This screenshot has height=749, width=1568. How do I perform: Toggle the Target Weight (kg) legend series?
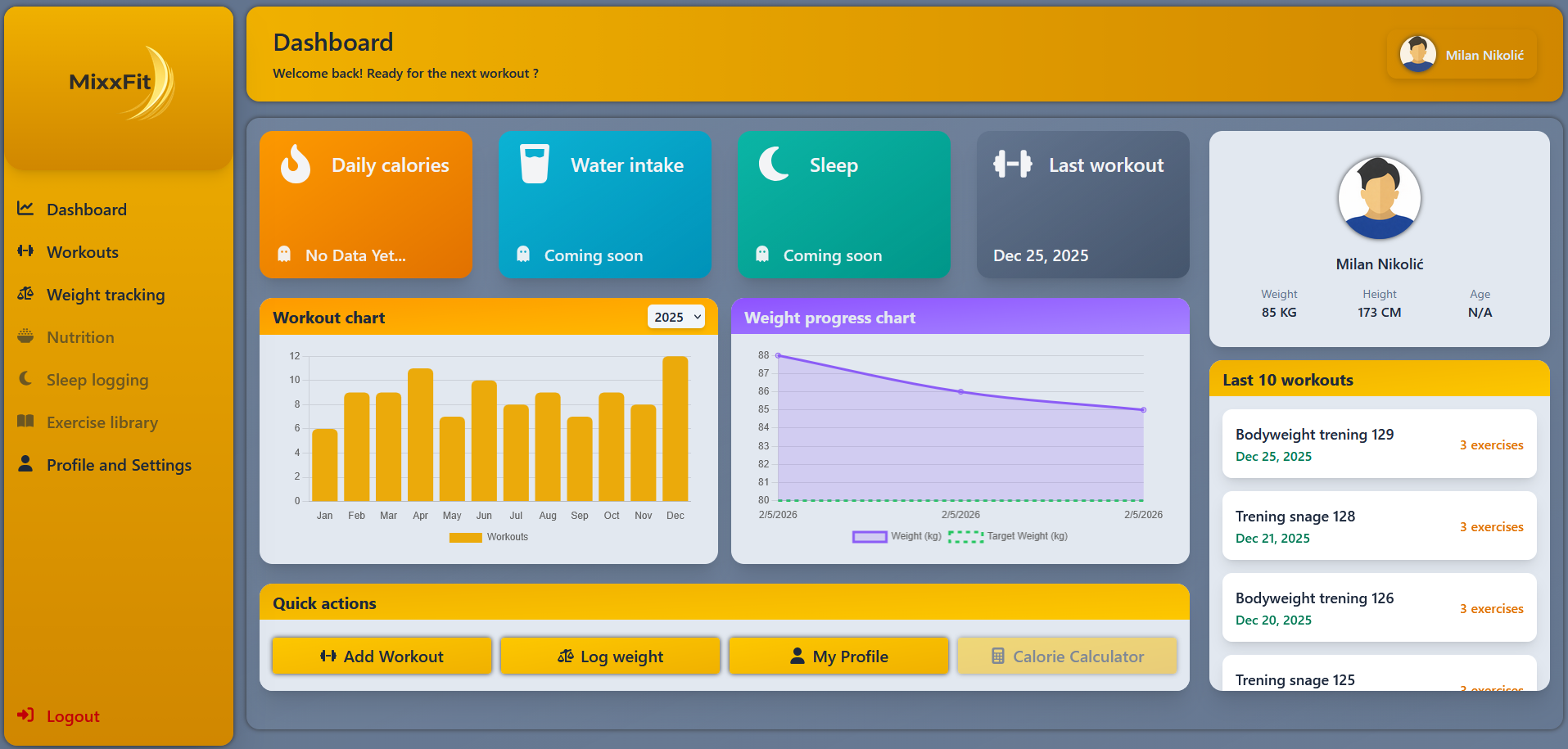[x=1008, y=536]
